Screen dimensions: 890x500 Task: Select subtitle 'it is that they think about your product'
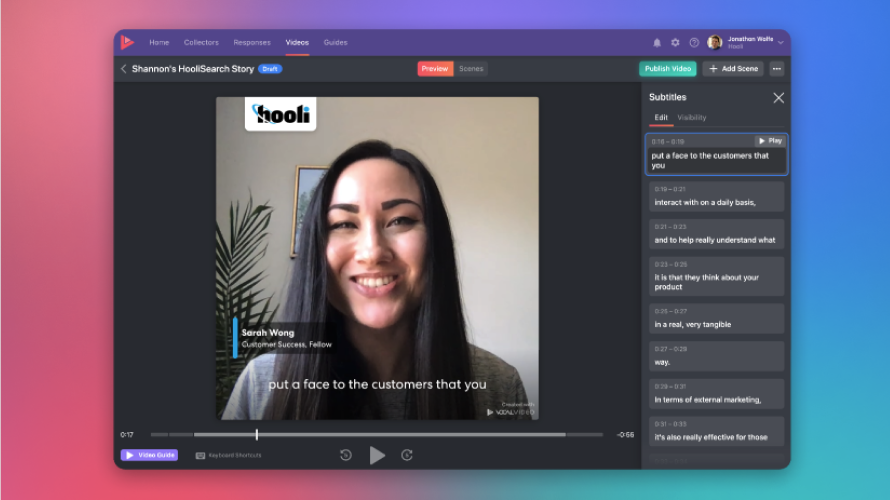tap(716, 276)
